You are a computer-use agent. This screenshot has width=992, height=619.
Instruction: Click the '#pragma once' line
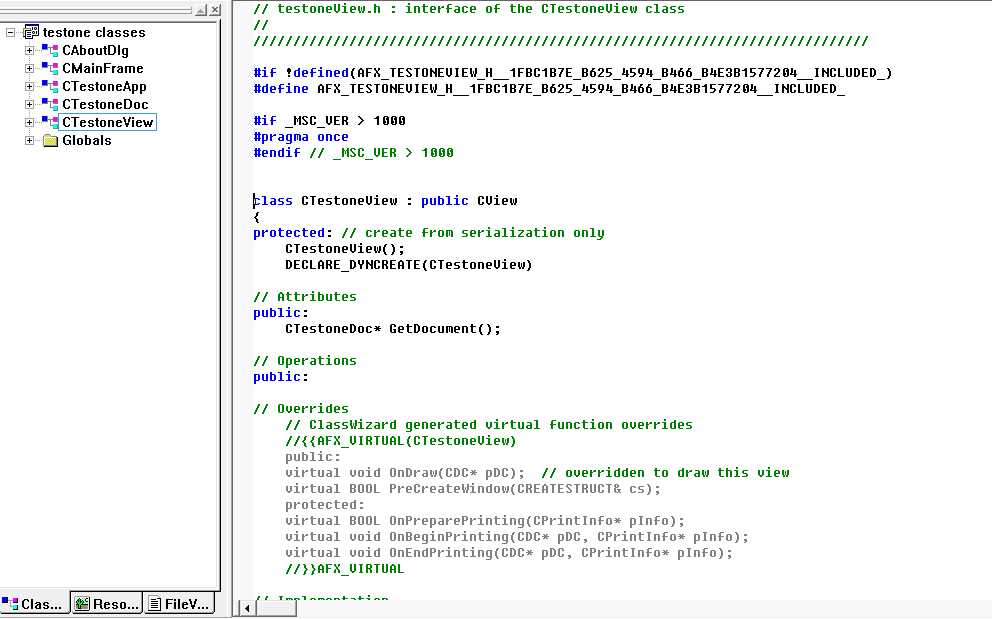pos(301,137)
